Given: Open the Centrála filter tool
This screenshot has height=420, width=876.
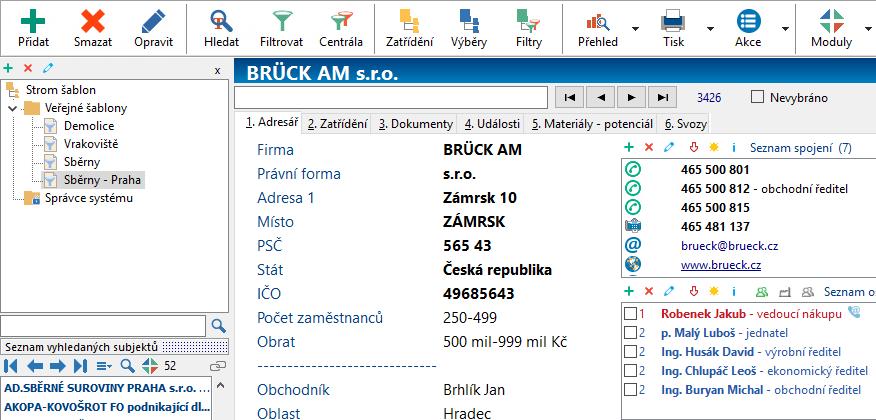Looking at the screenshot, I should 341,28.
